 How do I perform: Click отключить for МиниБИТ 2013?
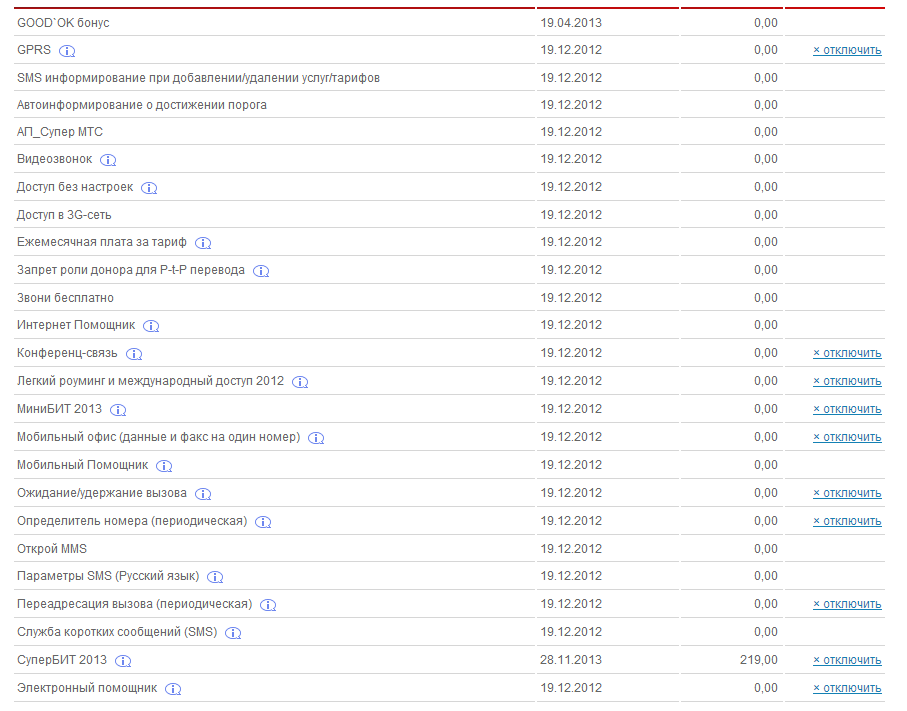847,409
